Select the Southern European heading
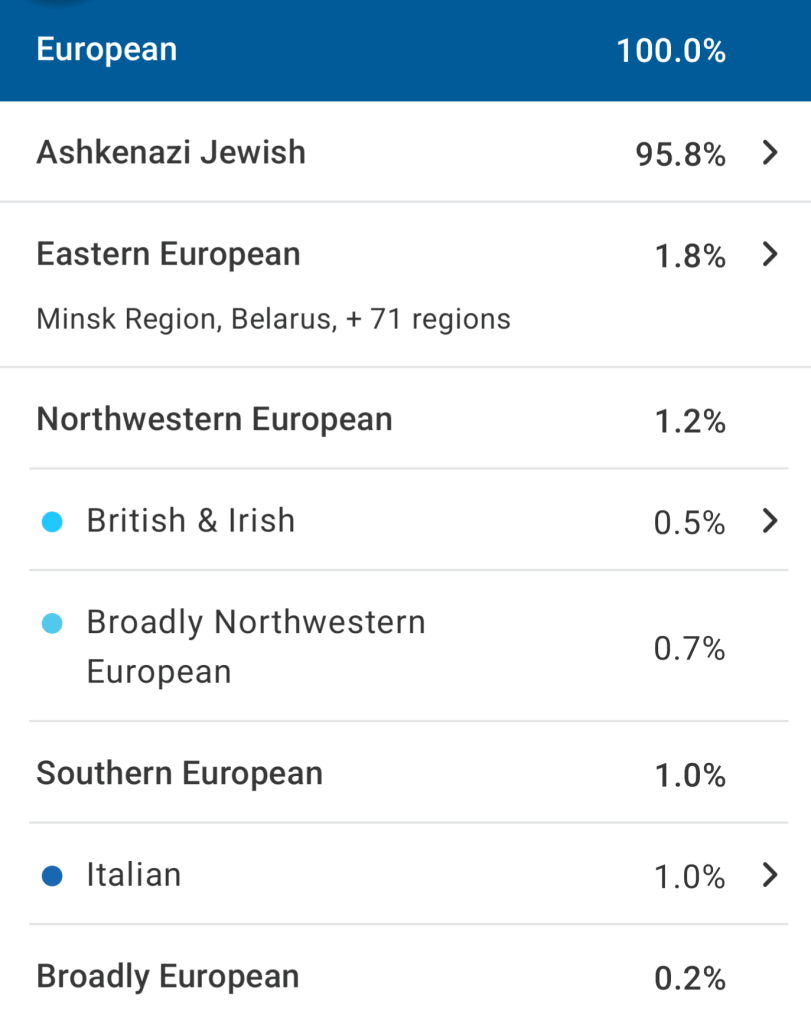Viewport: 811px width, 1024px height. 179,773
